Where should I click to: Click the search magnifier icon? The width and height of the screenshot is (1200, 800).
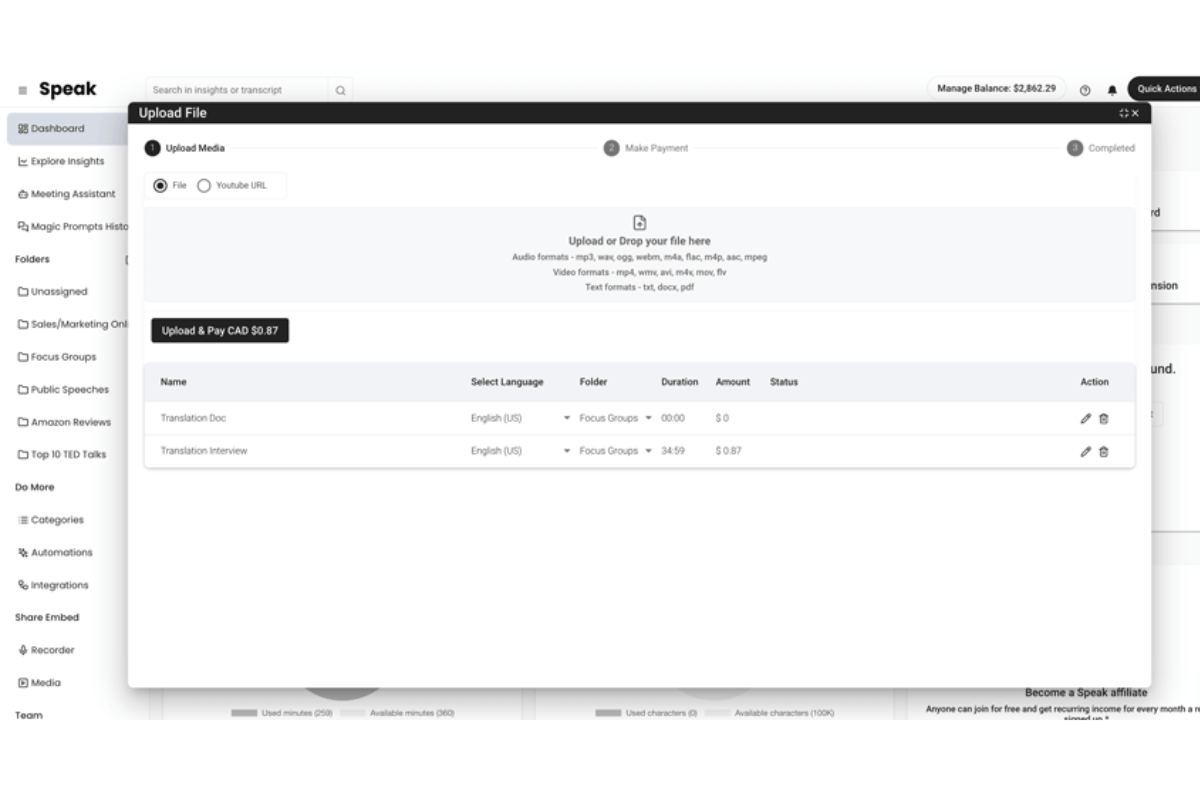pyautogui.click(x=340, y=90)
